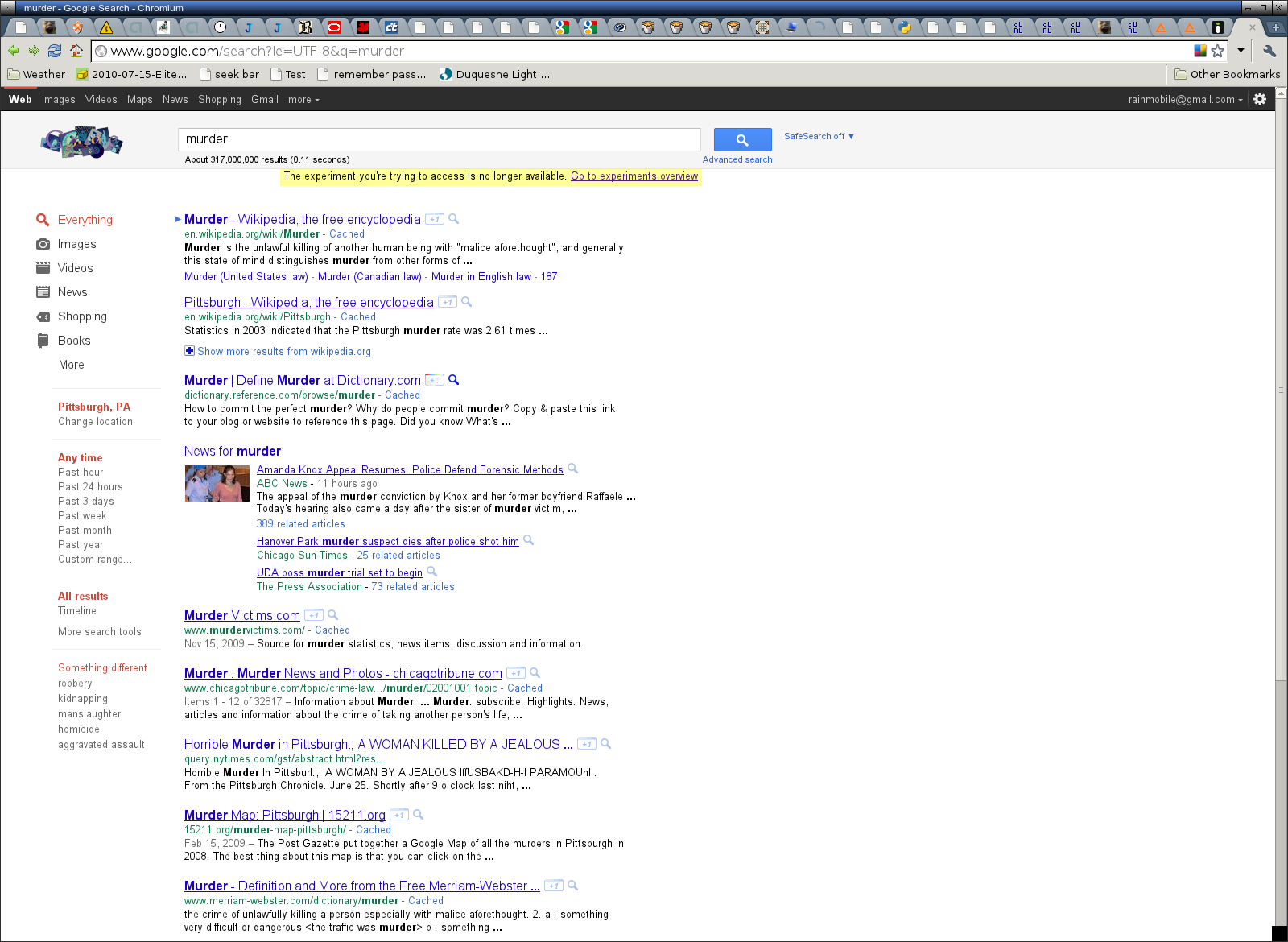Open Advanced search link
Image resolution: width=1288 pixels, height=942 pixels.
pos(737,159)
